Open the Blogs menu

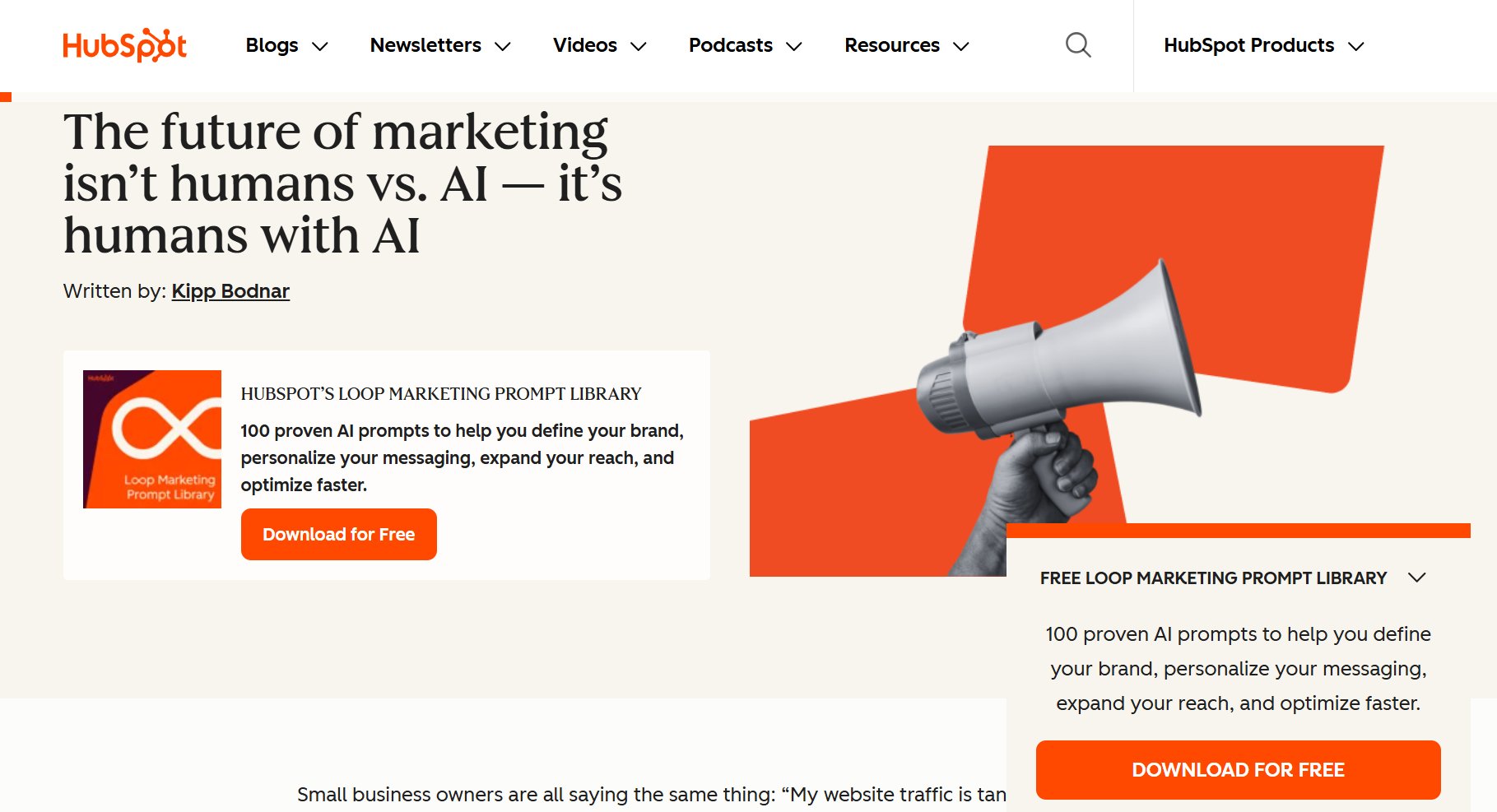(x=272, y=45)
